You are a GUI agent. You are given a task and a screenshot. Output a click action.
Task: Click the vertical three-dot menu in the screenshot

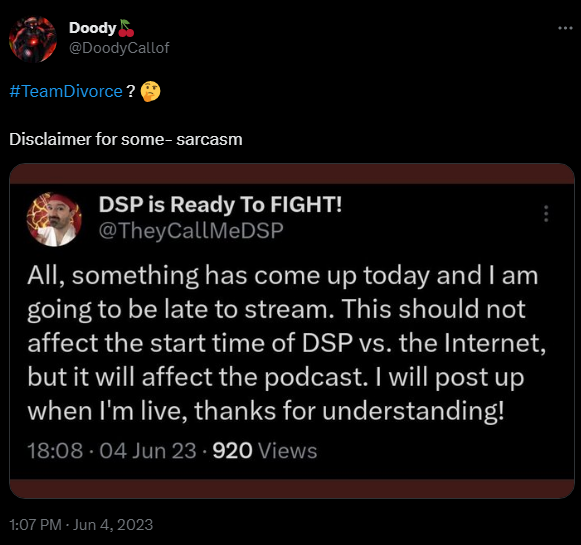pos(546,214)
